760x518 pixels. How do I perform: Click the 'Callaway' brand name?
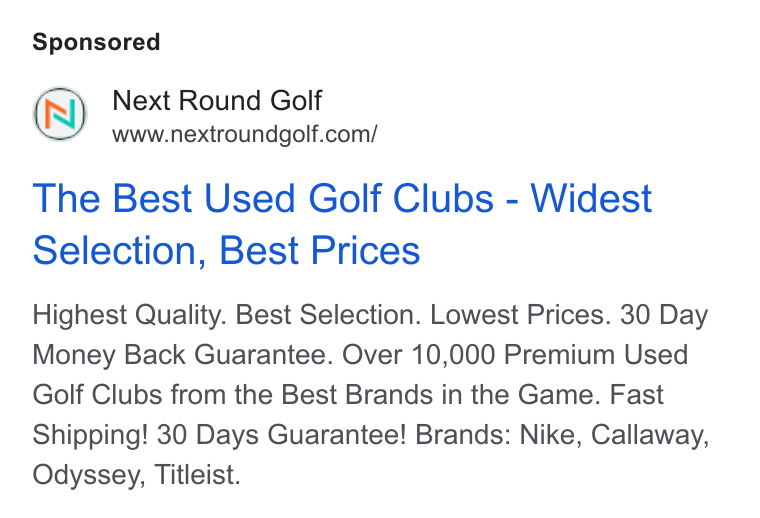coord(649,434)
